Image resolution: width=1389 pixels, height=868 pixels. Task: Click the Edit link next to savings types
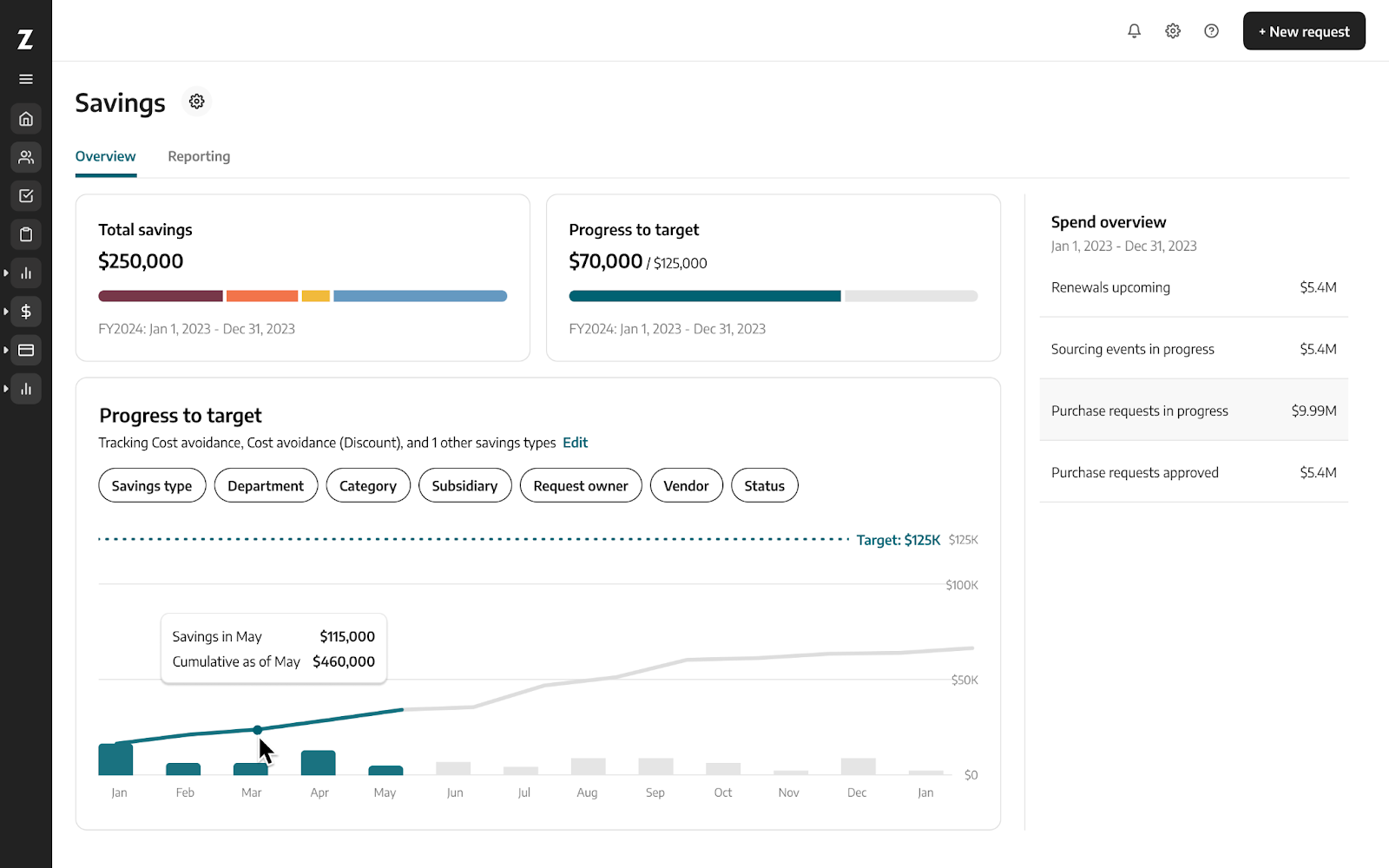(x=575, y=442)
